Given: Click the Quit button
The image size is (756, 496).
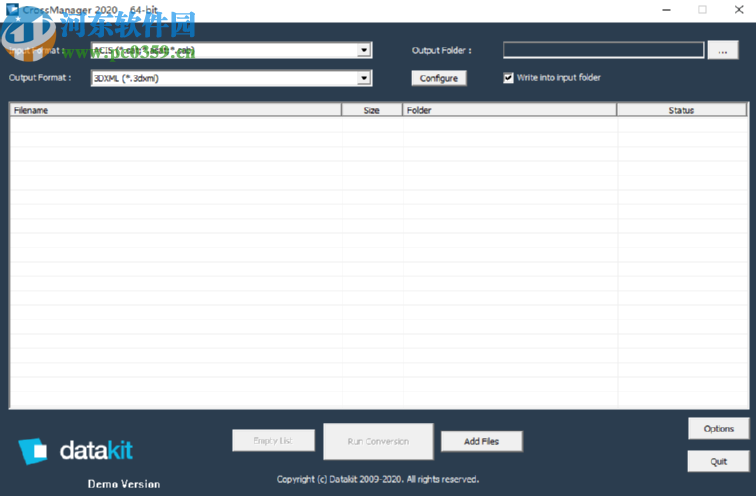Looking at the screenshot, I should [x=718, y=461].
